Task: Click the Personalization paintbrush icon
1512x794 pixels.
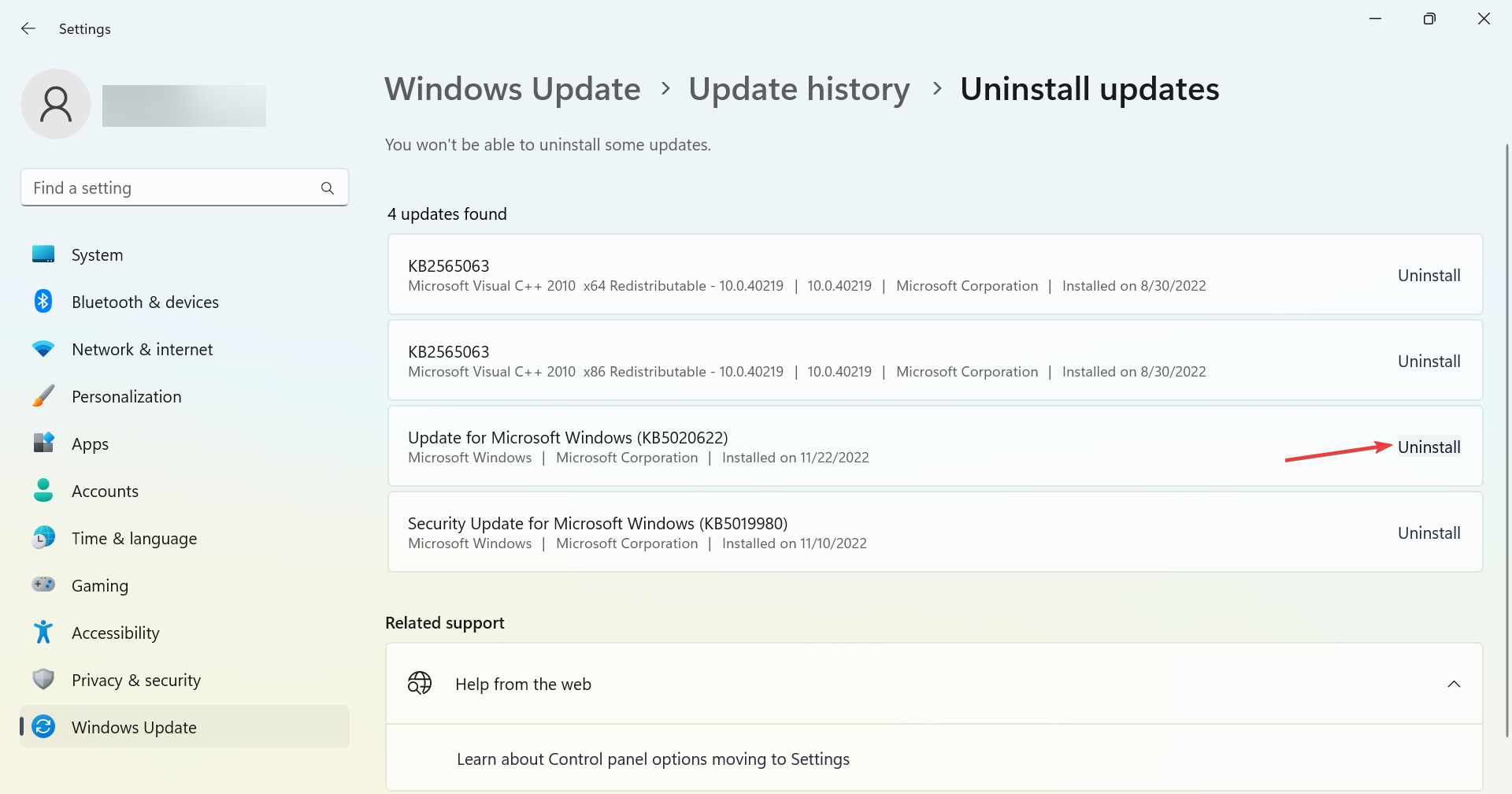Action: pos(43,396)
